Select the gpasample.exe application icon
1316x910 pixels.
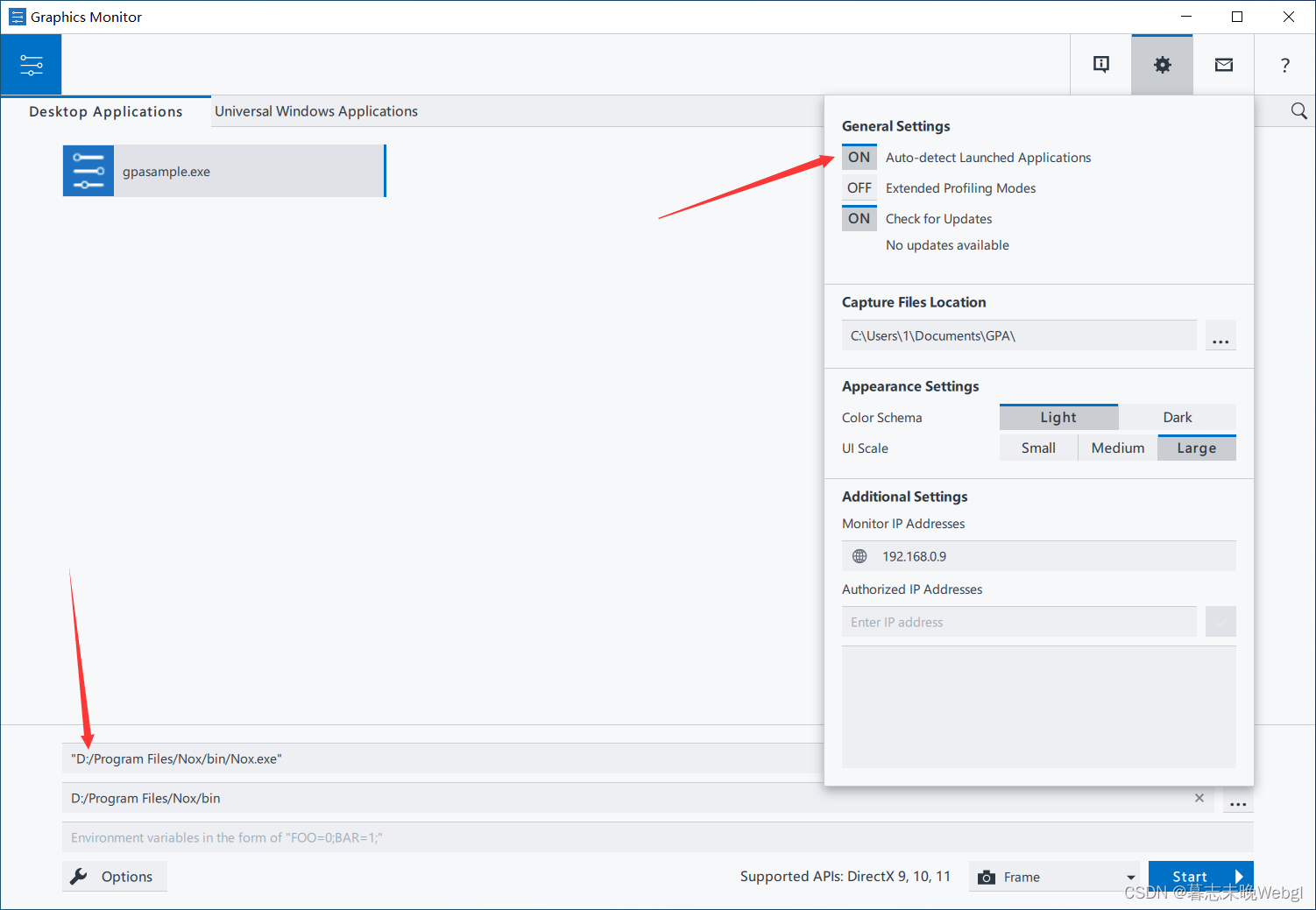(x=88, y=171)
